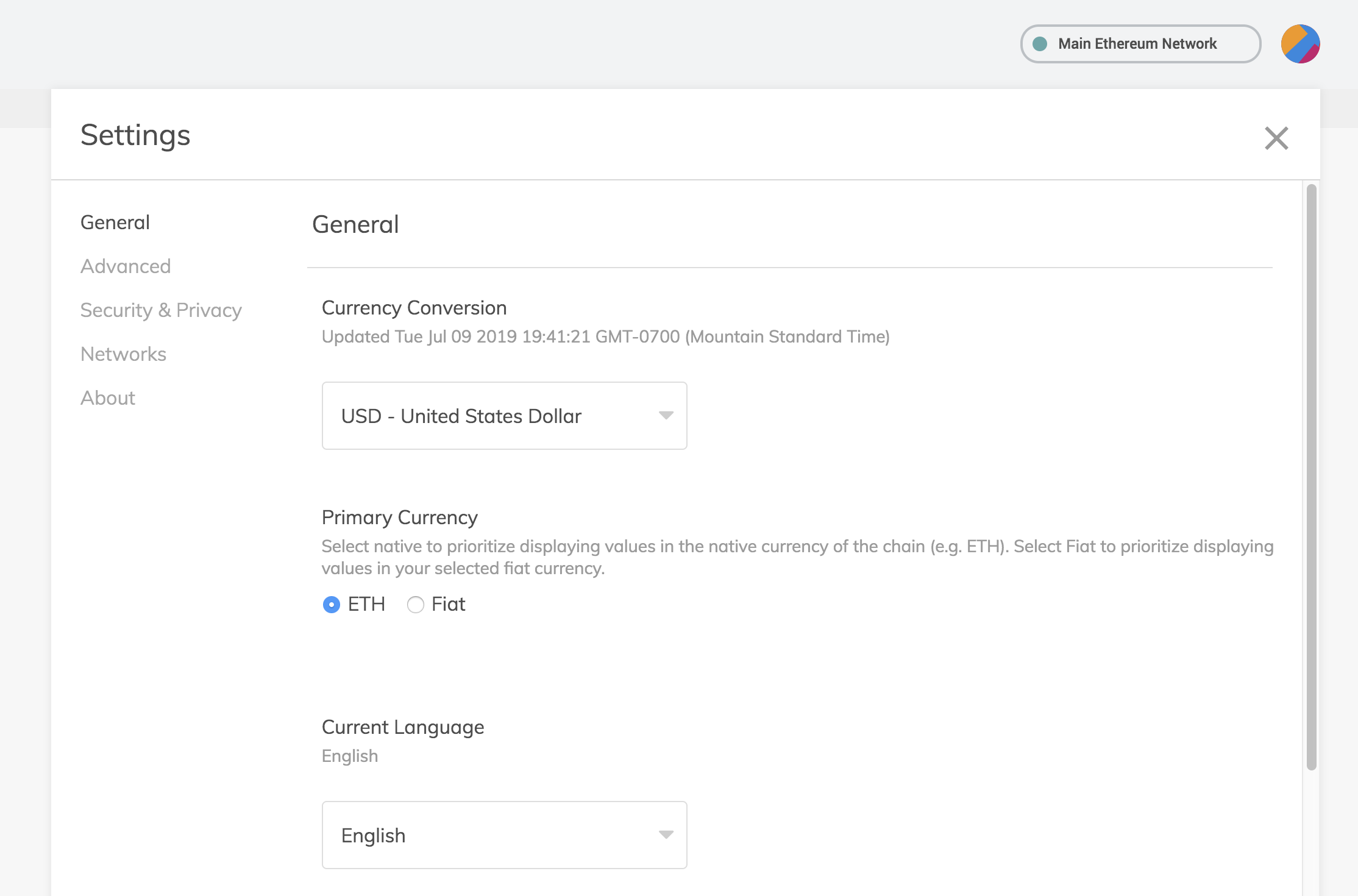Click the currency dropdown arrow icon
The height and width of the screenshot is (896, 1358).
666,415
